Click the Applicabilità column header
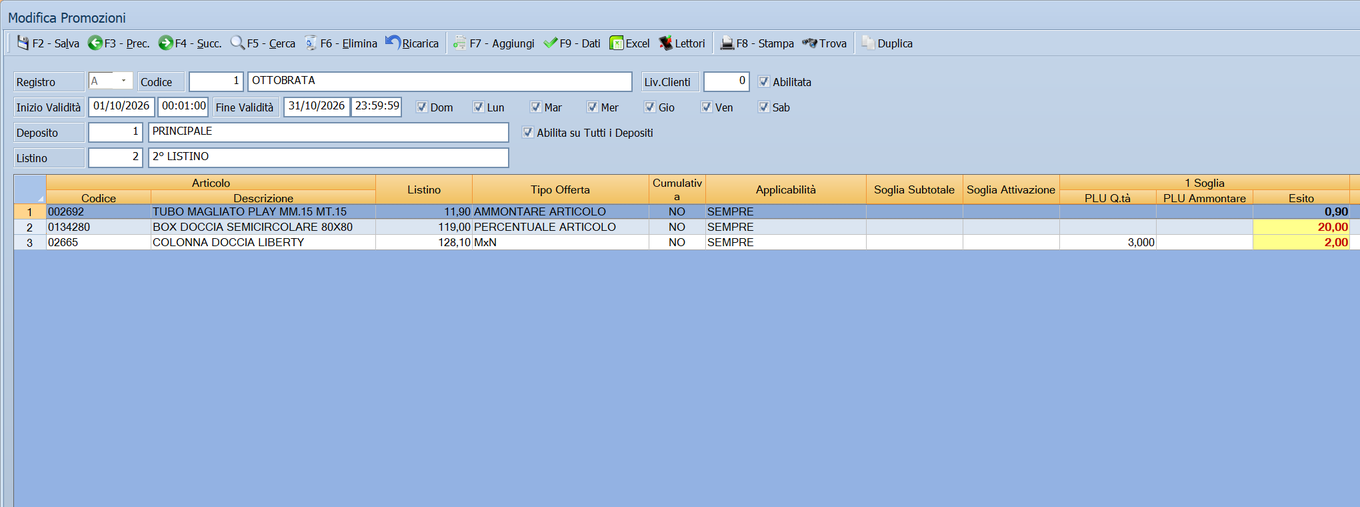Screen dimensions: 1360x507 tap(786, 190)
